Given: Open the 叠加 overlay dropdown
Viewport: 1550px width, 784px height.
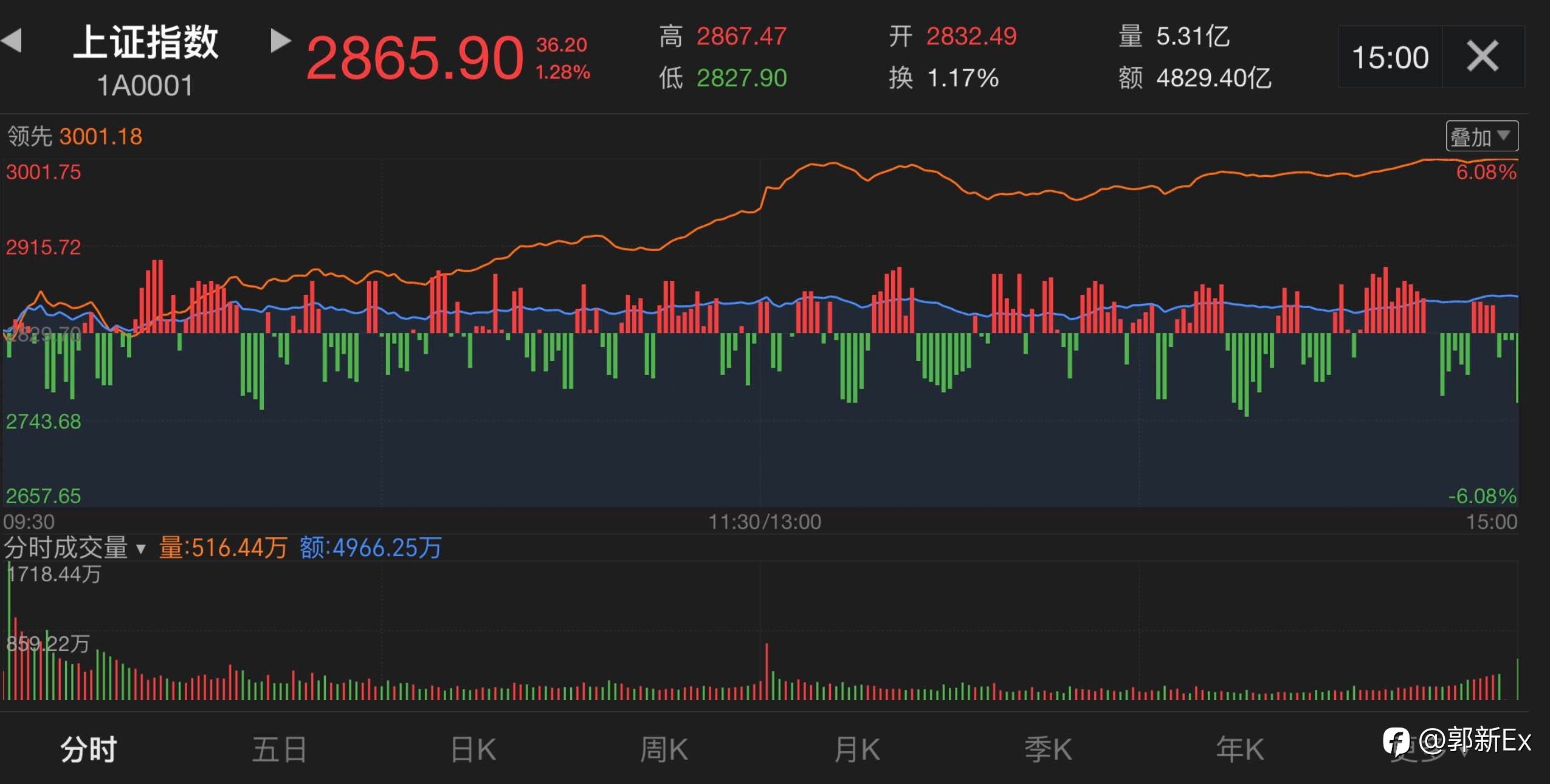Looking at the screenshot, I should [x=1481, y=136].
